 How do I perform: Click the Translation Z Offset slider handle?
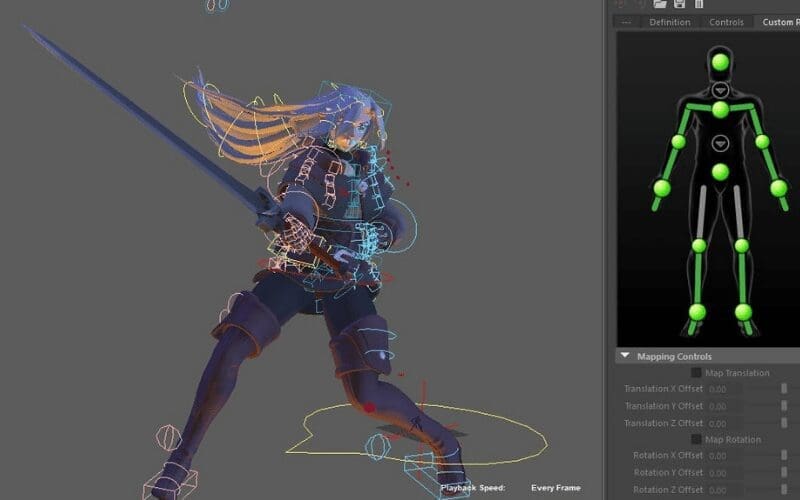(x=784, y=423)
